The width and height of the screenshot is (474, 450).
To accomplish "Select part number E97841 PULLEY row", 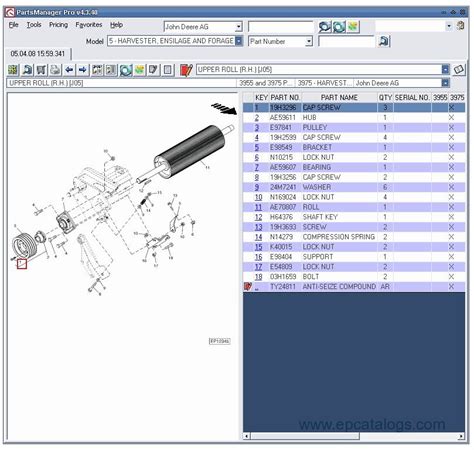I will pyautogui.click(x=354, y=128).
